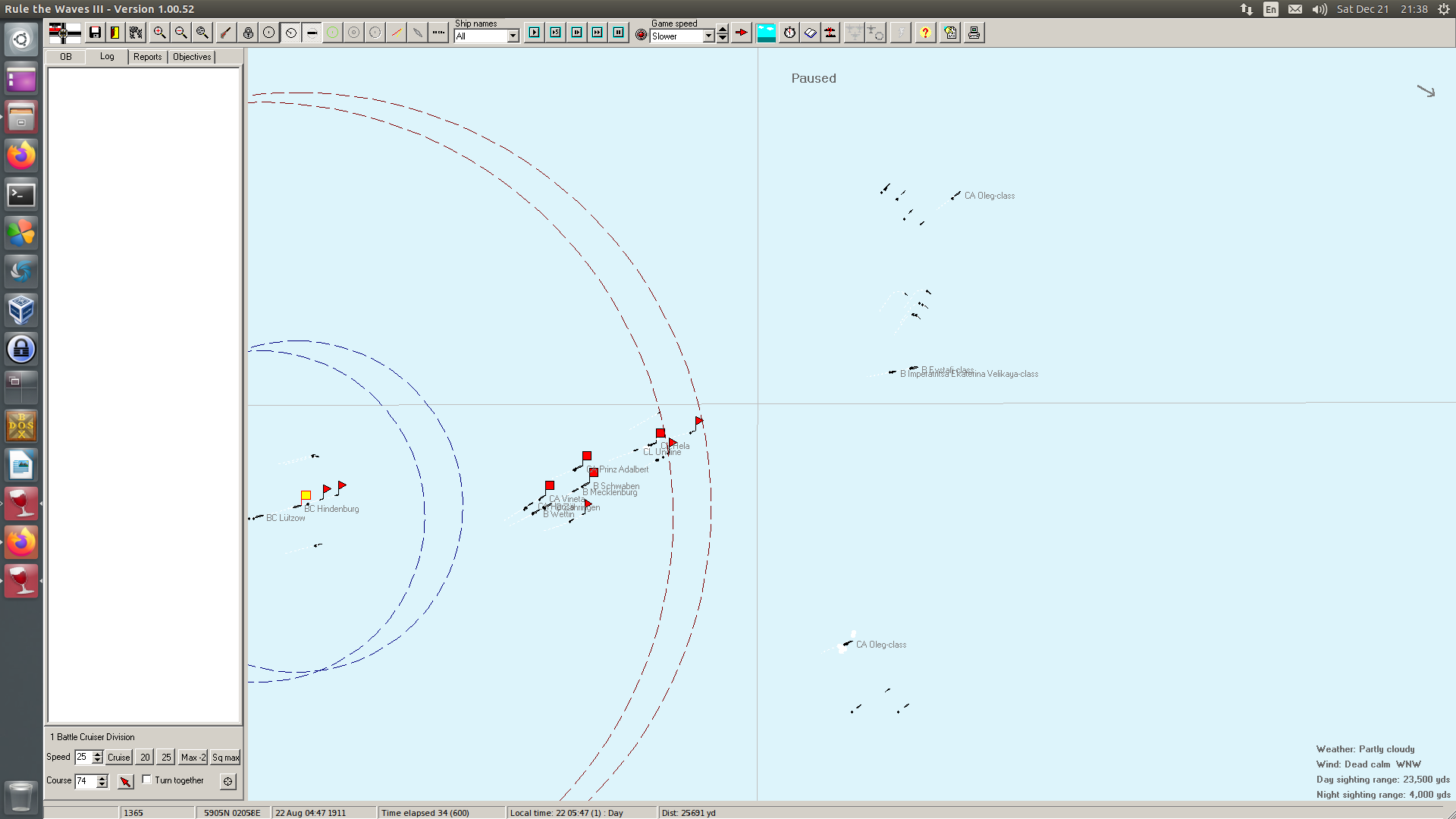This screenshot has width=1456, height=819.
Task: Click the airplane with circle icon
Action: click(x=876, y=33)
